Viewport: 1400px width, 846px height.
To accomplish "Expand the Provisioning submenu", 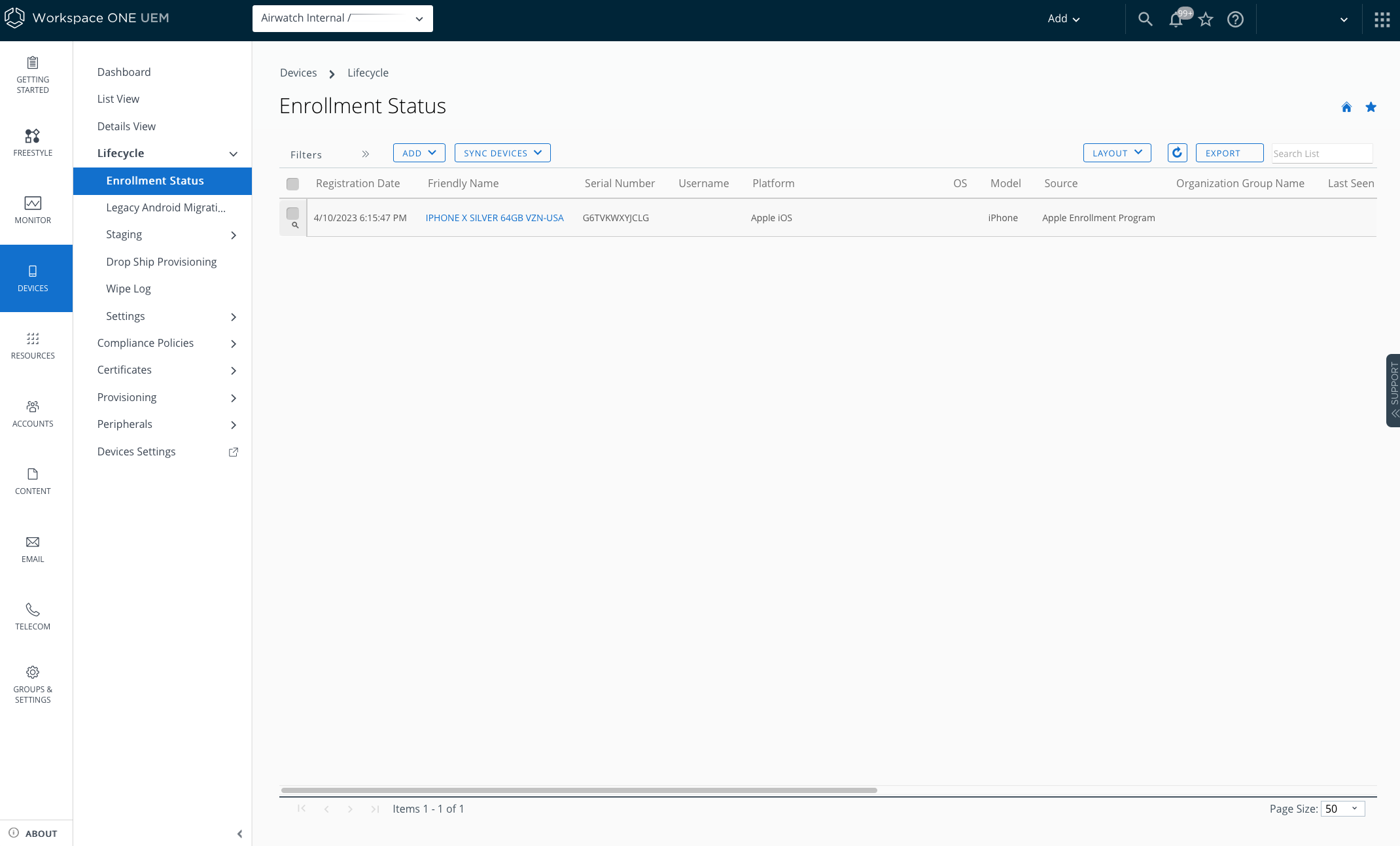I will 234,398.
